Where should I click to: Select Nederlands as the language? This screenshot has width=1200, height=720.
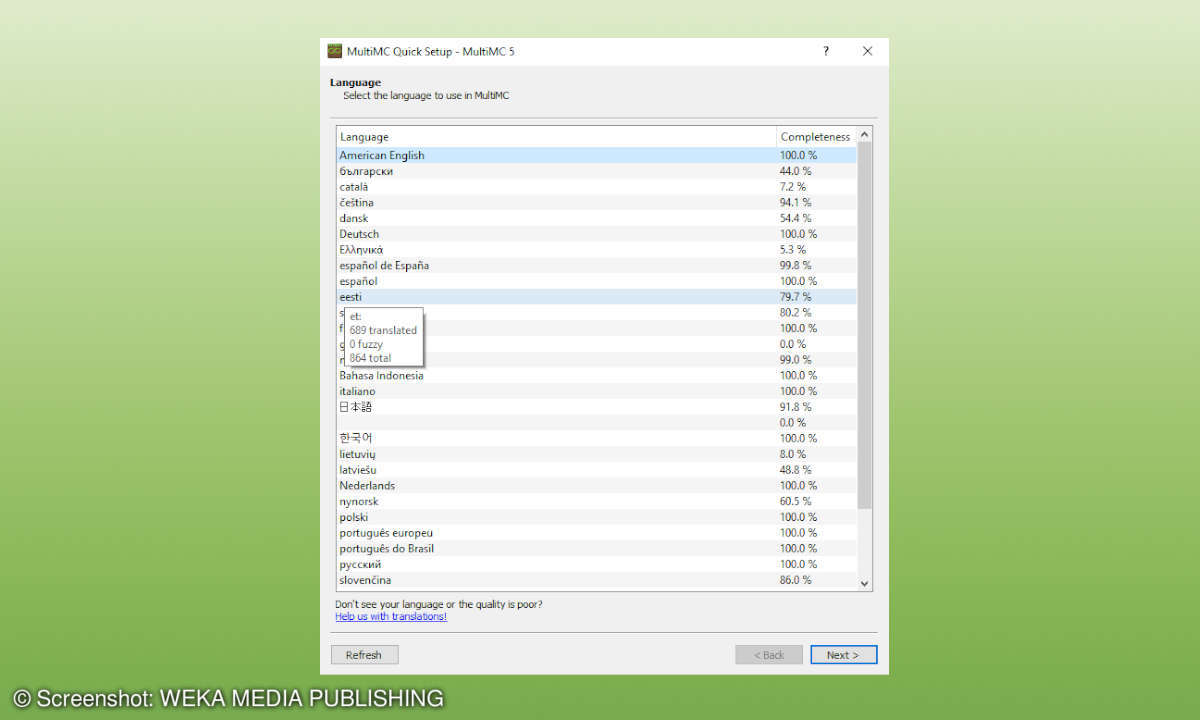(x=597, y=486)
